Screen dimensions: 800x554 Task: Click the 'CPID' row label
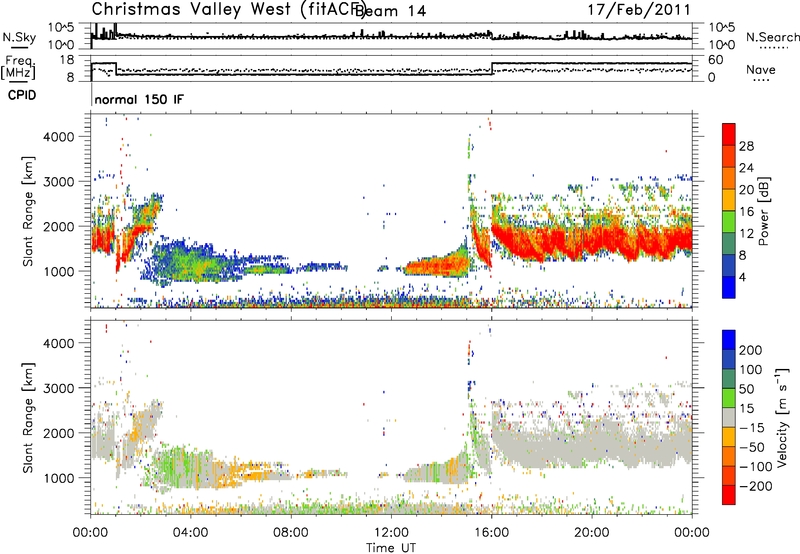22,95
